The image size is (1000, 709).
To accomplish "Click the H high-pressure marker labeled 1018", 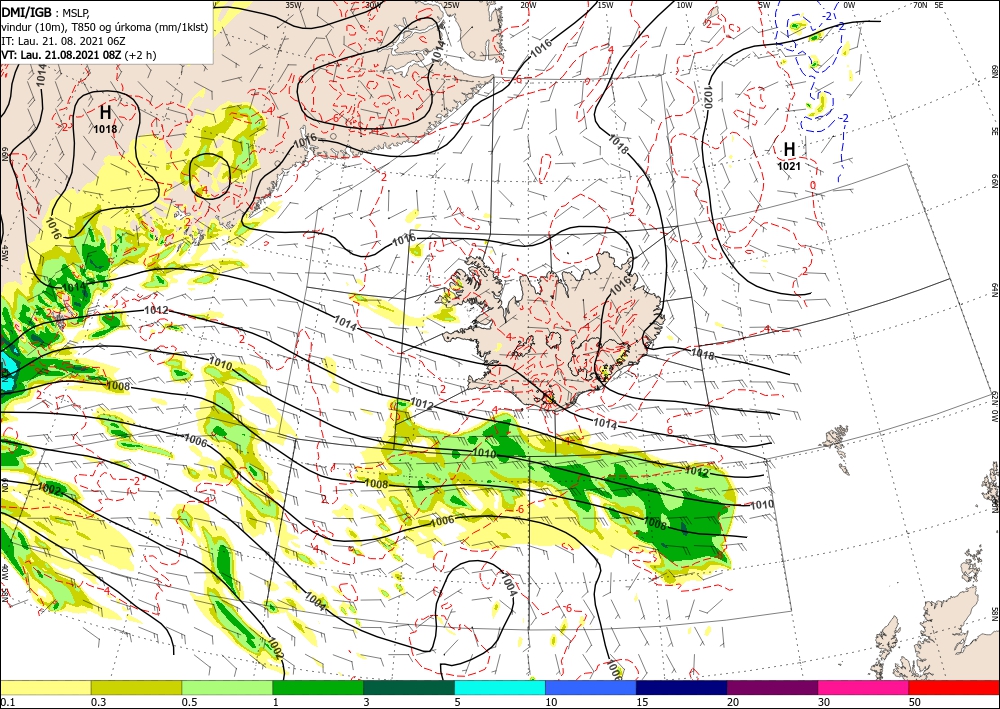I will 105,119.
